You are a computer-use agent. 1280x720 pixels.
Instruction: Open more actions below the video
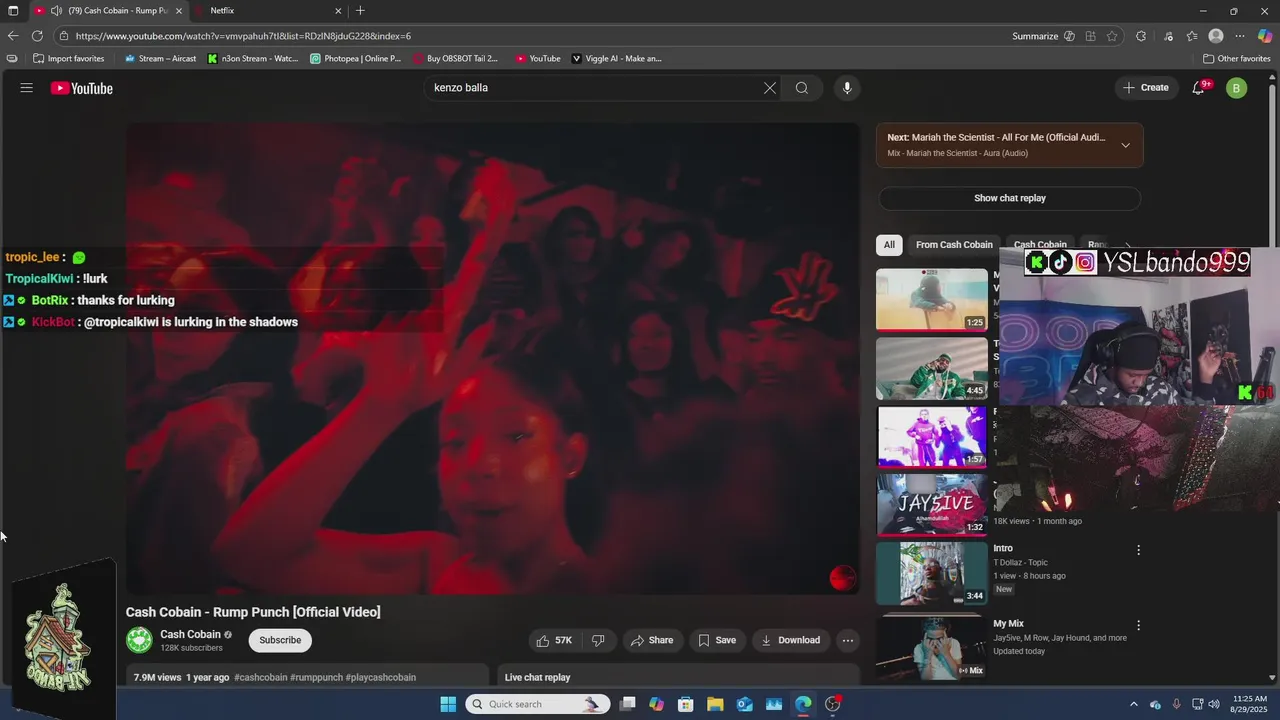848,640
